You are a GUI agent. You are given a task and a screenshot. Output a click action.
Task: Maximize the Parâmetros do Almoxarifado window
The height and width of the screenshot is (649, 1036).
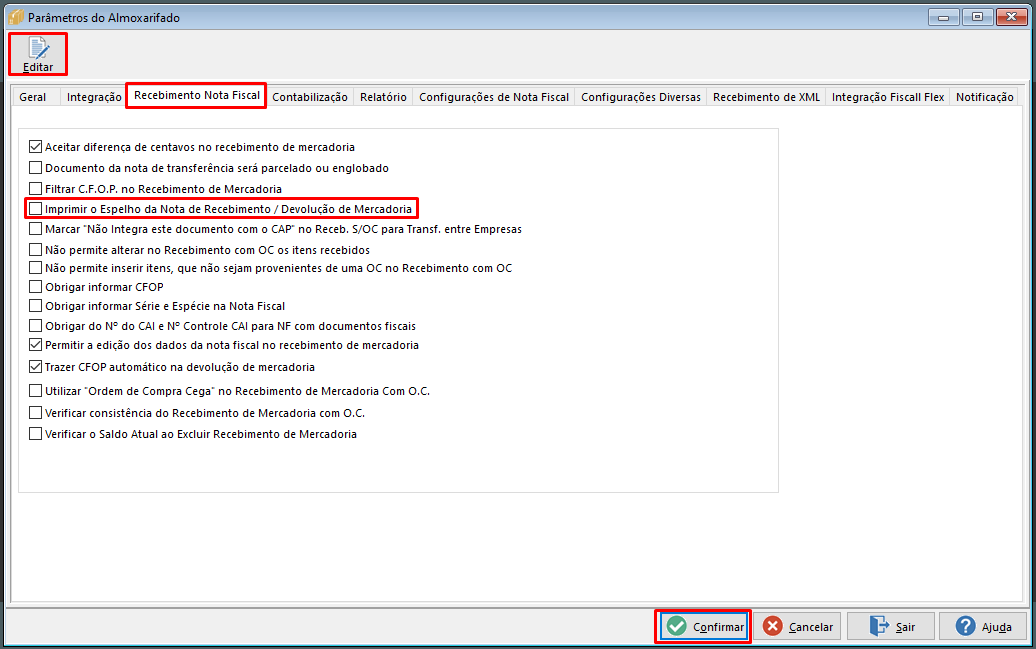977,17
